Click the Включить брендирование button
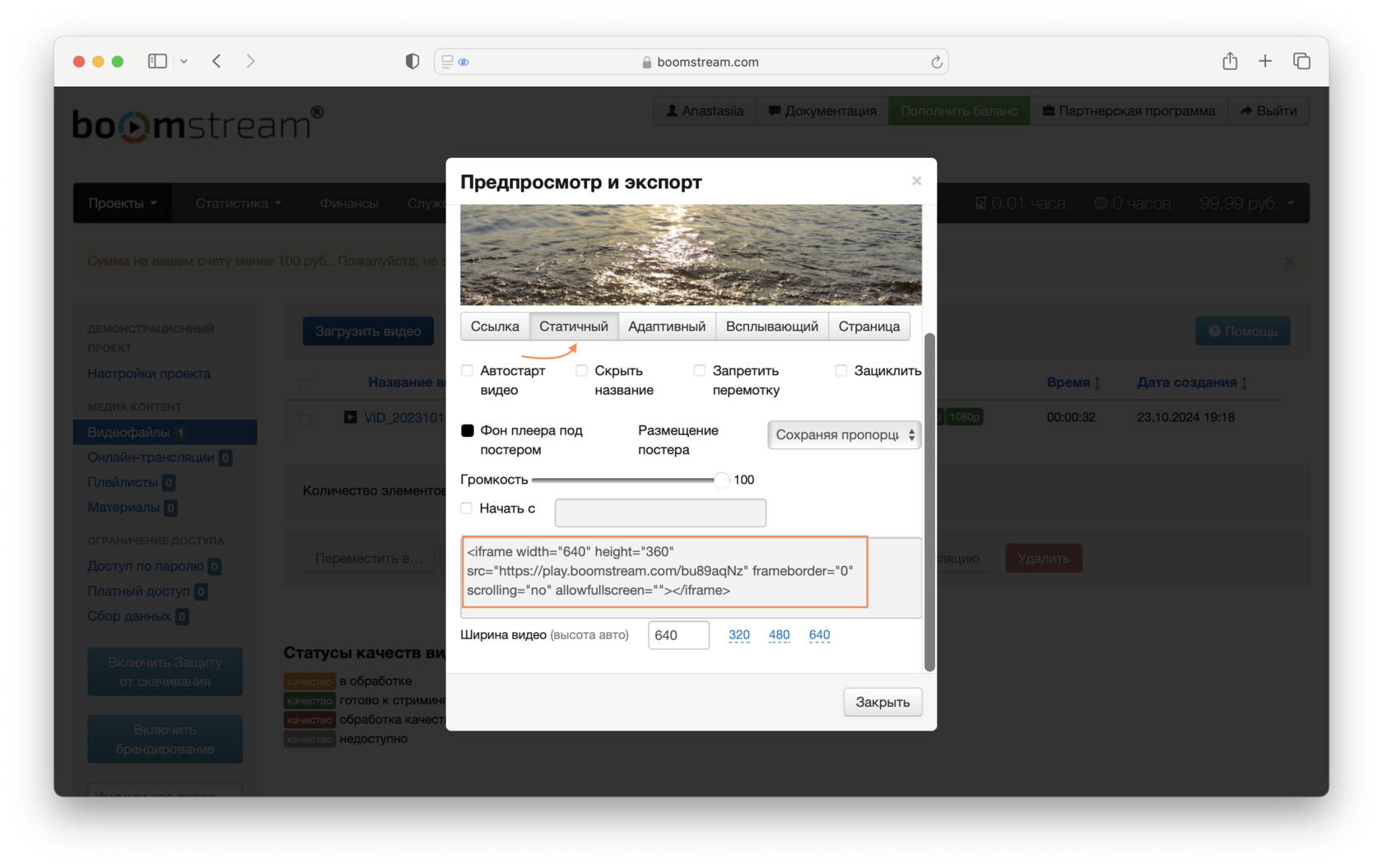Viewport: 1383px width, 868px height. (165, 739)
